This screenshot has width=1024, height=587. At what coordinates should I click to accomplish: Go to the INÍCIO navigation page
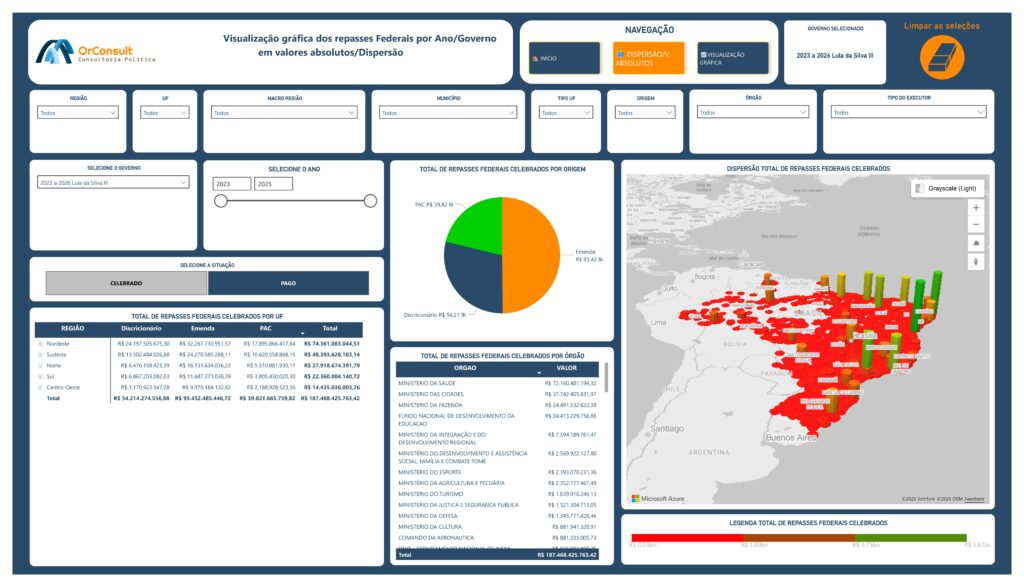564,58
